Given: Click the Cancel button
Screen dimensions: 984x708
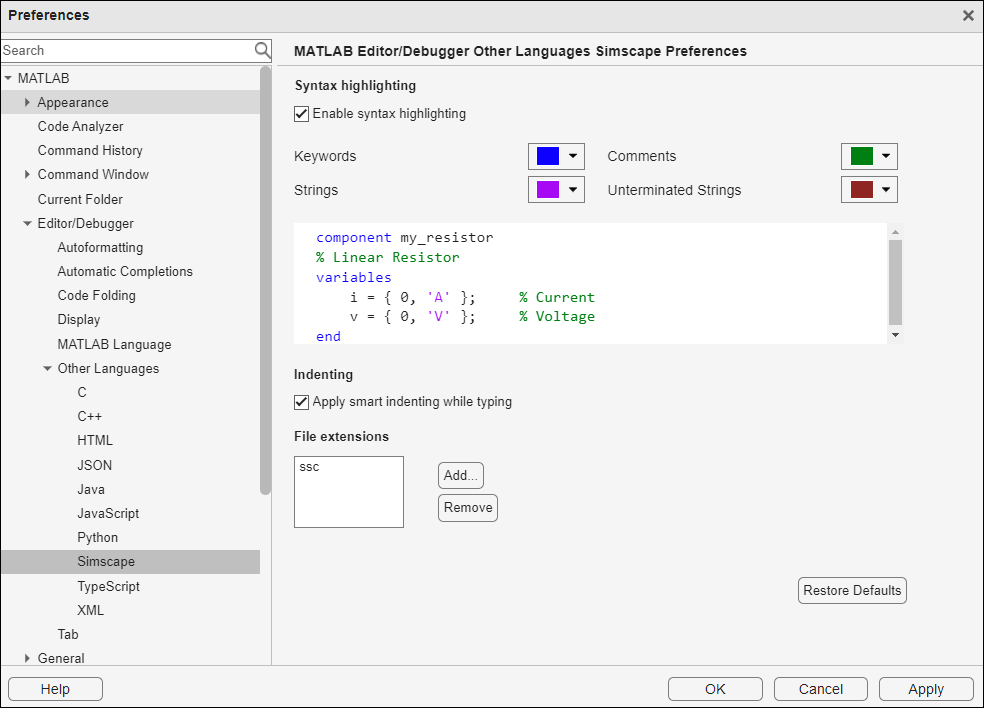Looking at the screenshot, I should (820, 689).
